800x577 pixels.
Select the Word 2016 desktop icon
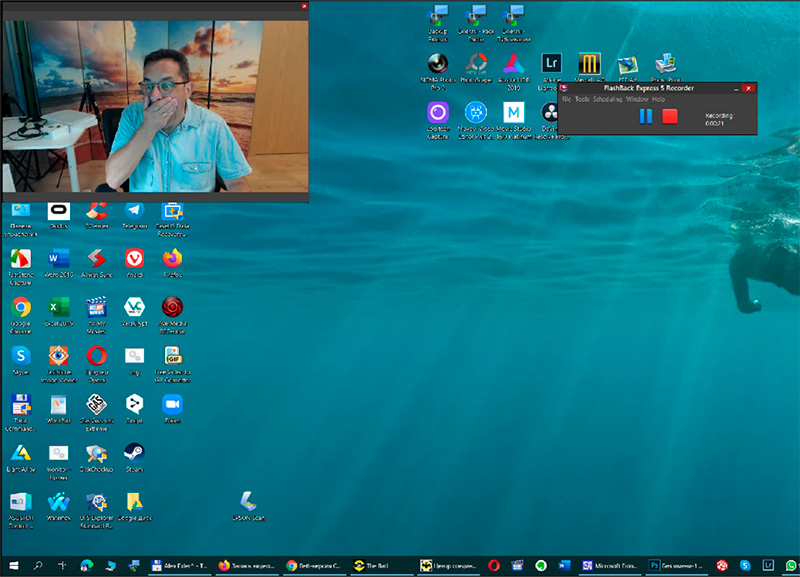[58, 259]
